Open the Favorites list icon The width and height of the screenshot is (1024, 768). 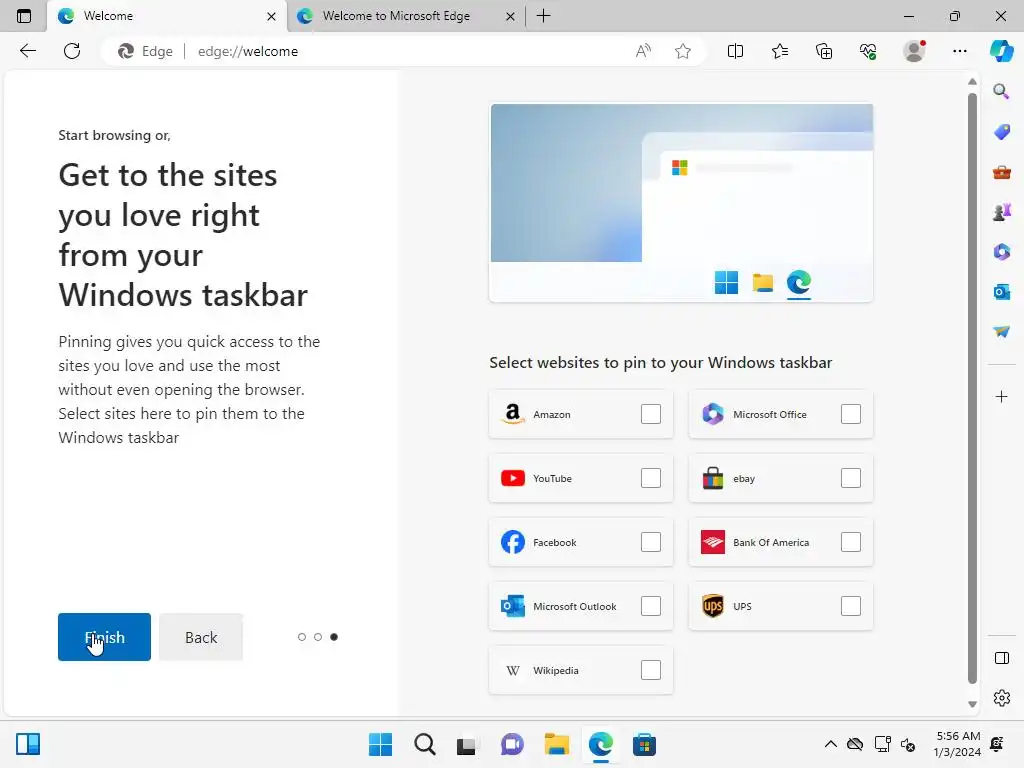pos(780,51)
